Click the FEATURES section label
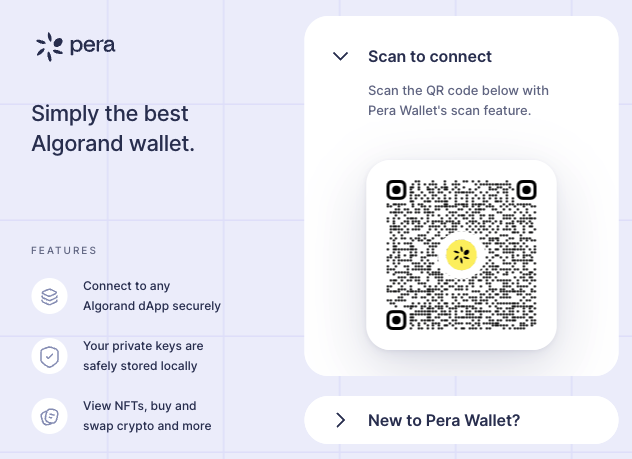The image size is (632, 459). (x=64, y=250)
